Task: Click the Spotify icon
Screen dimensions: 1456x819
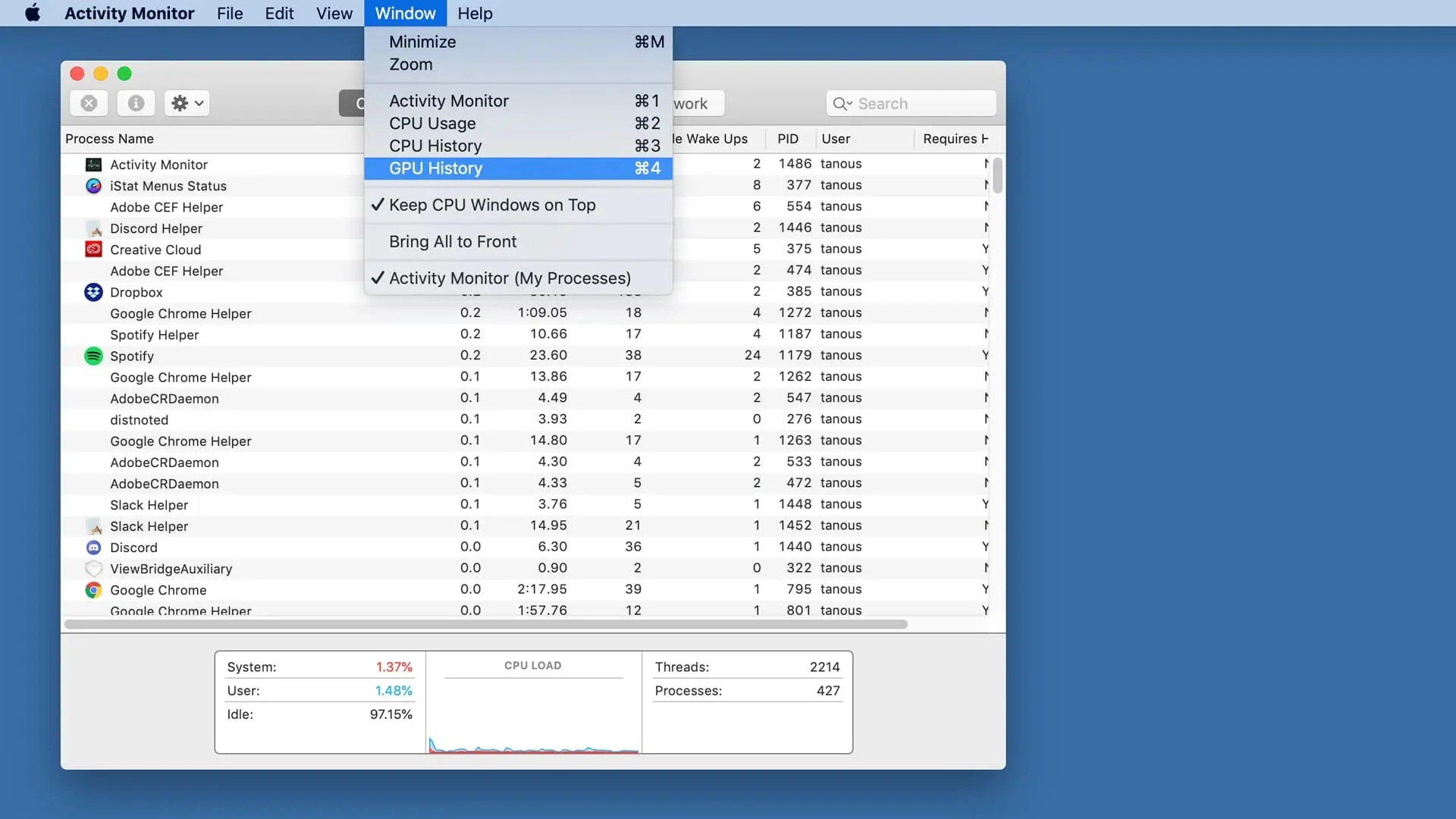Action: (x=93, y=356)
